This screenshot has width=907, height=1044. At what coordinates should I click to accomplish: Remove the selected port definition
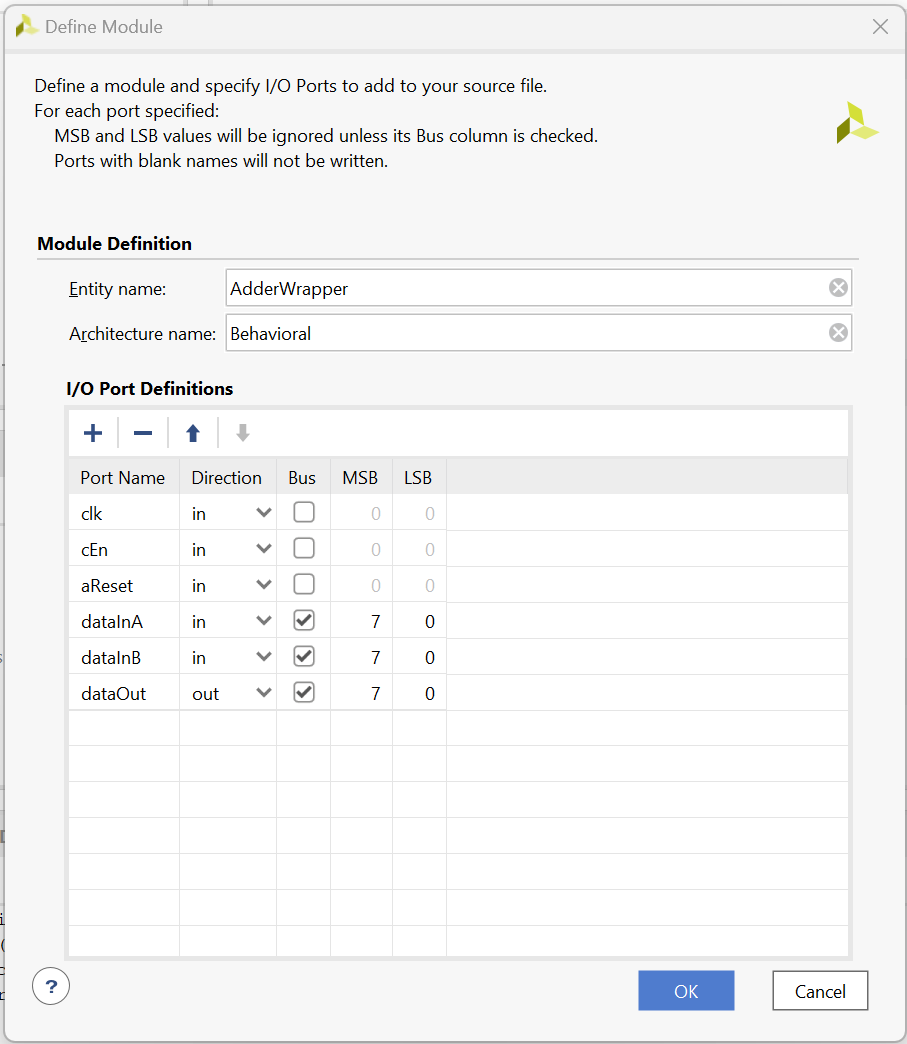pos(142,432)
